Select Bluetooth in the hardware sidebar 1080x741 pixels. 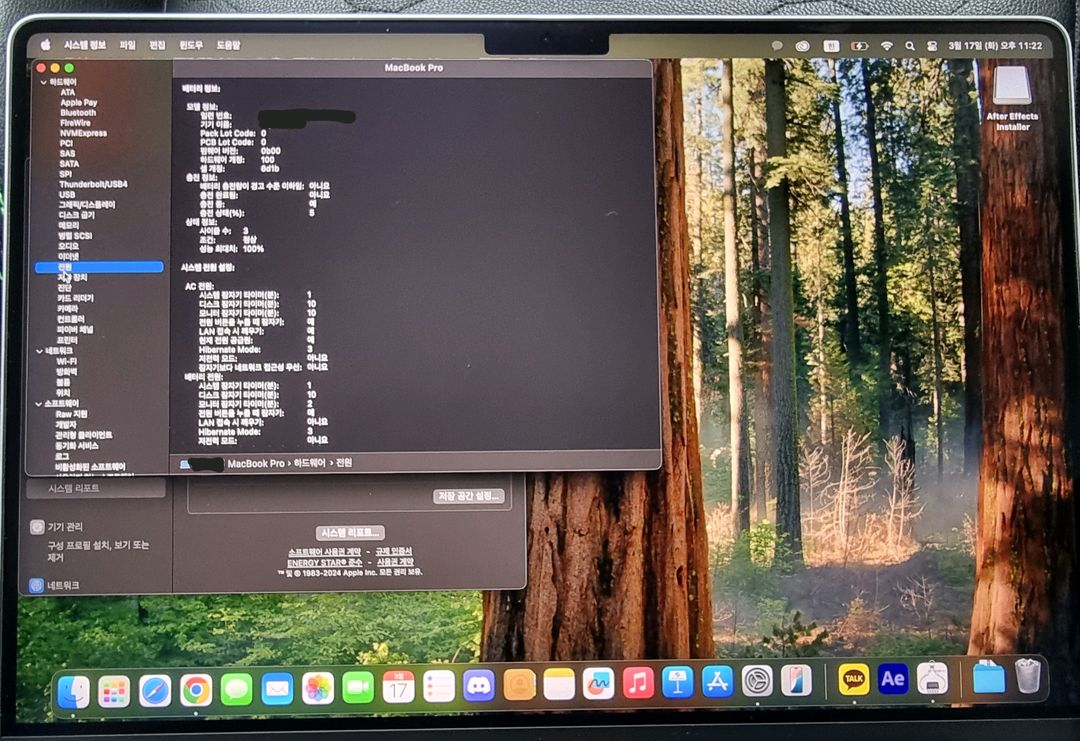click(78, 112)
